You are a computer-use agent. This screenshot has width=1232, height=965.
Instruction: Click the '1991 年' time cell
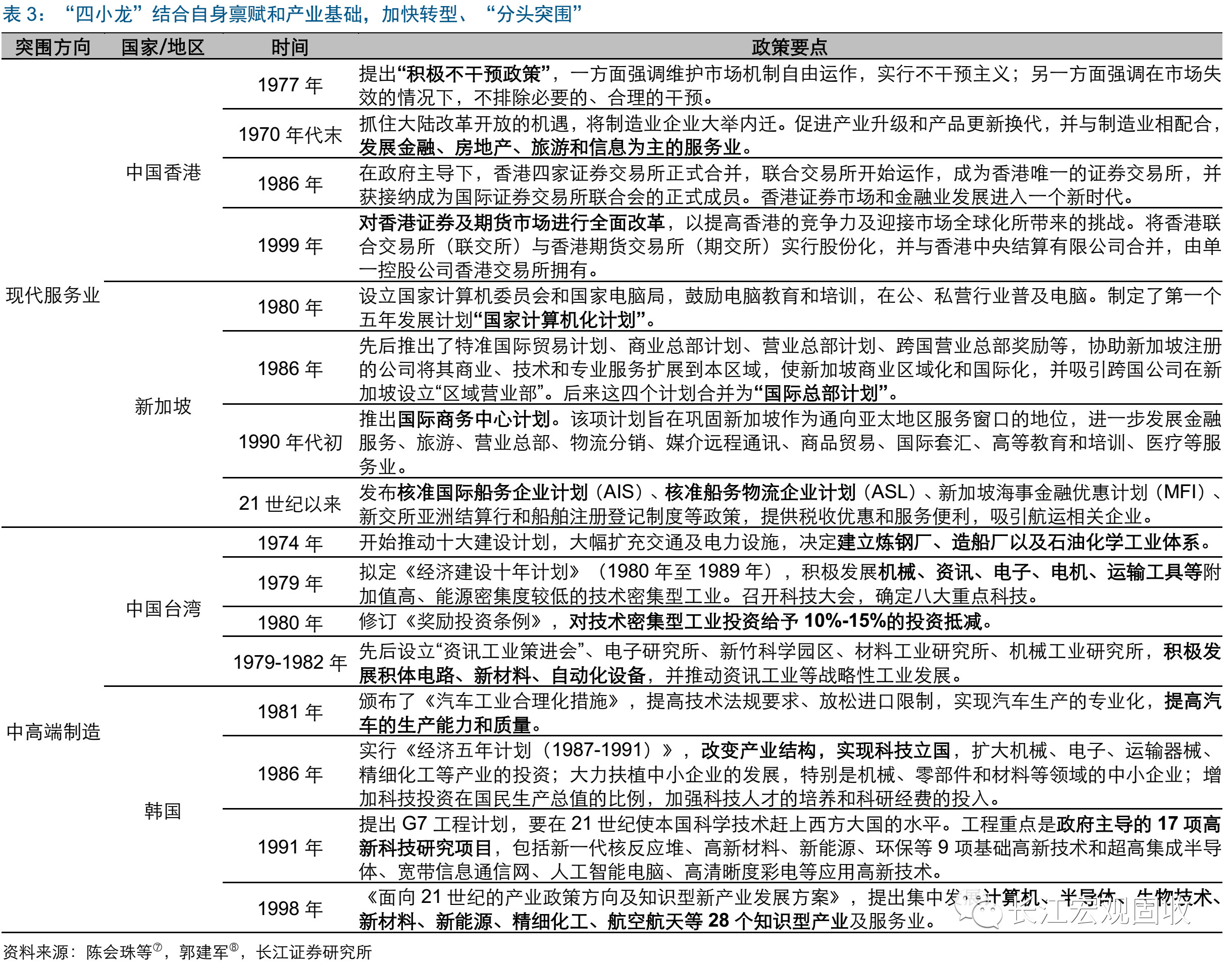tap(290, 847)
